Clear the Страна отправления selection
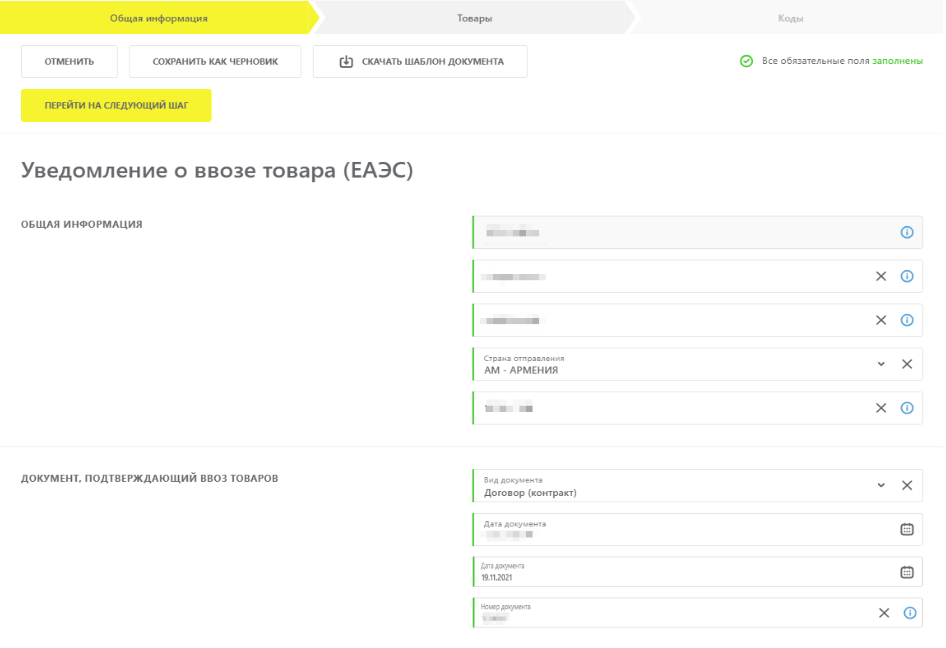 point(907,364)
